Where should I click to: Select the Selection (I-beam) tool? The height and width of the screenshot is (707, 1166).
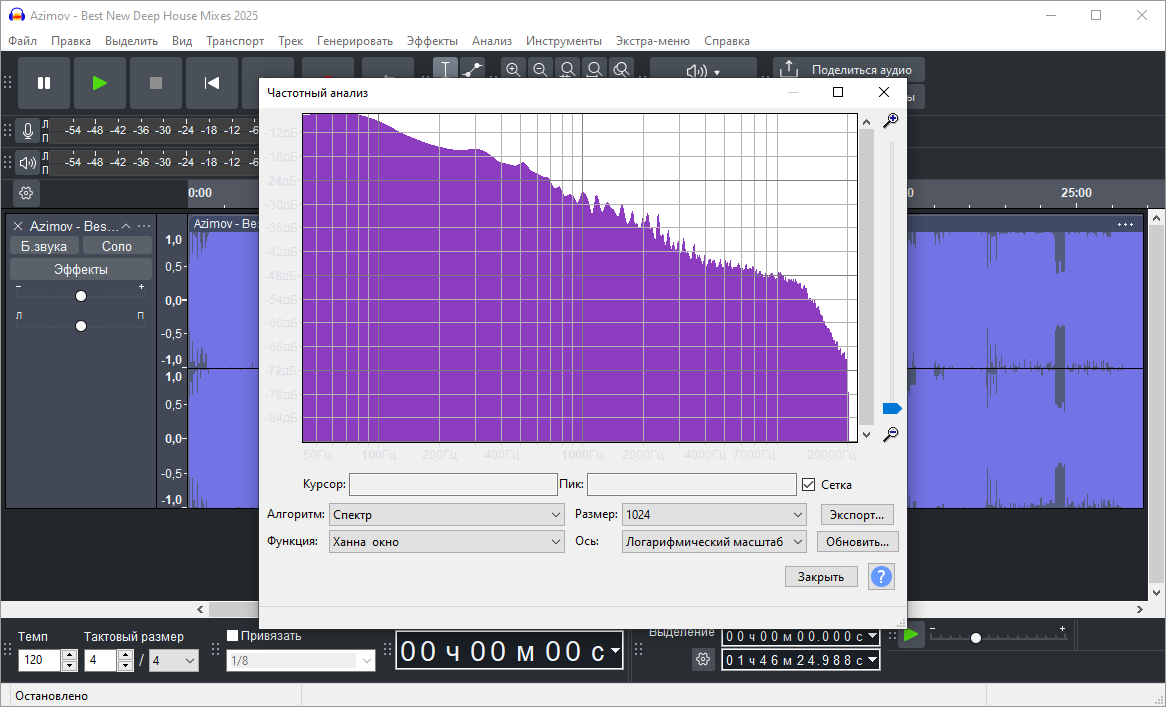[x=445, y=68]
